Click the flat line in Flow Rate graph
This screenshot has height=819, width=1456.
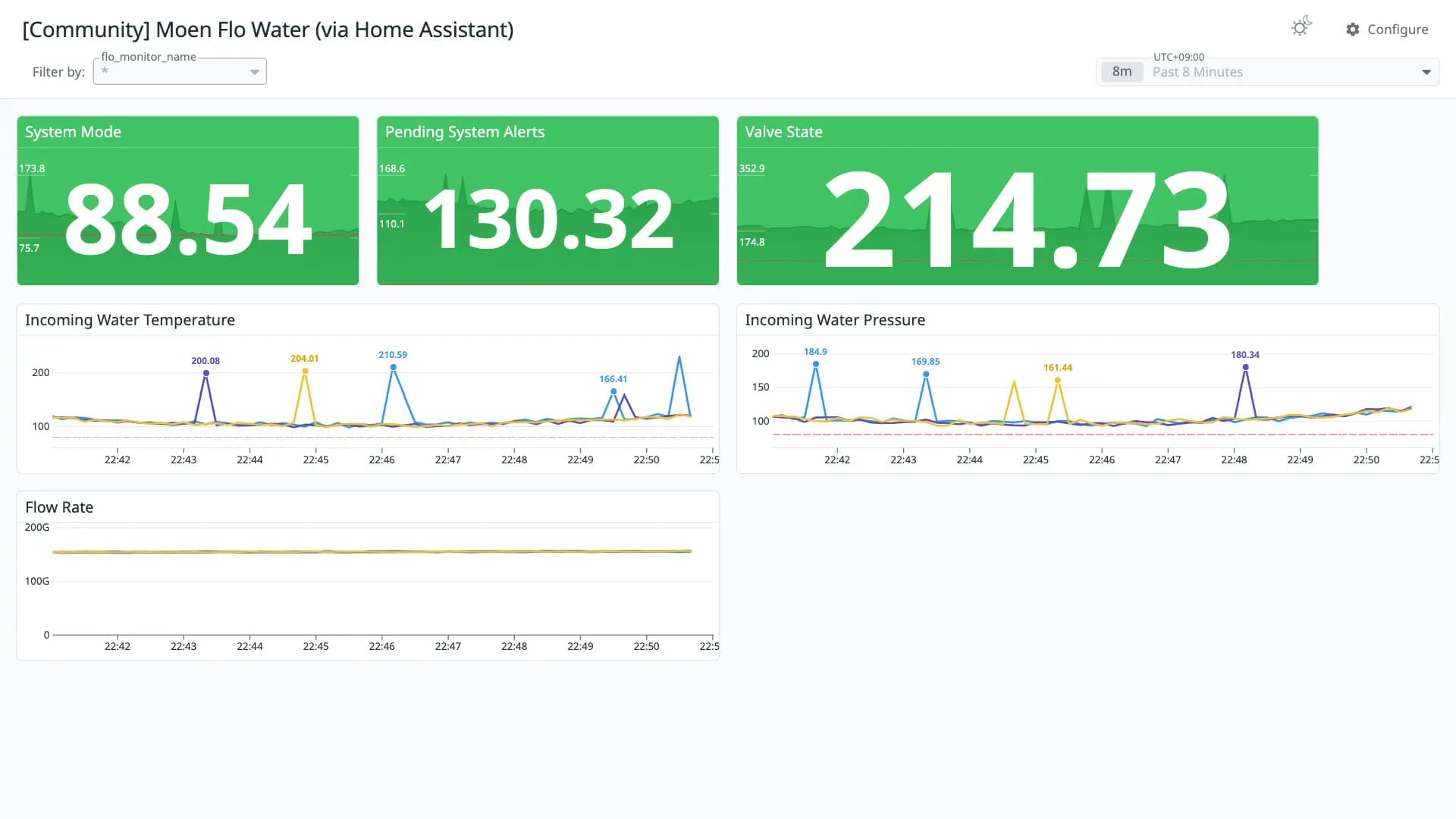(x=372, y=551)
